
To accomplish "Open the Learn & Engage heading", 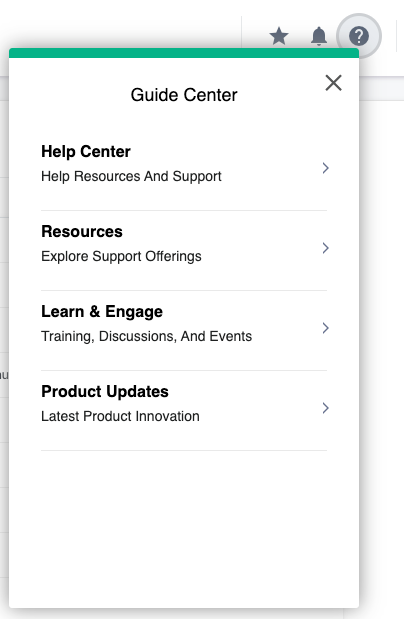I will click(102, 311).
